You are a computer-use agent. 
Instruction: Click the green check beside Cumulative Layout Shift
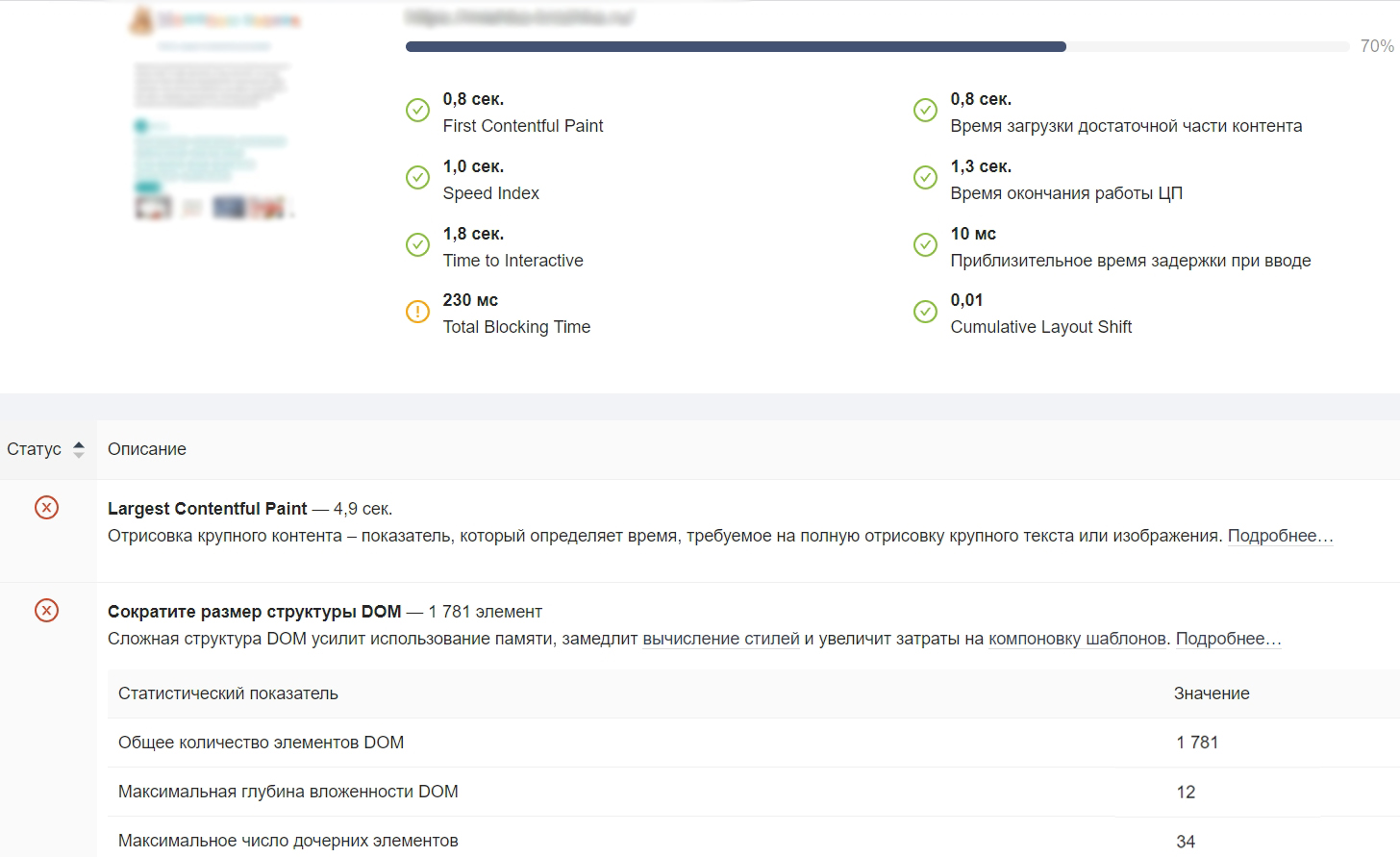[x=925, y=312]
